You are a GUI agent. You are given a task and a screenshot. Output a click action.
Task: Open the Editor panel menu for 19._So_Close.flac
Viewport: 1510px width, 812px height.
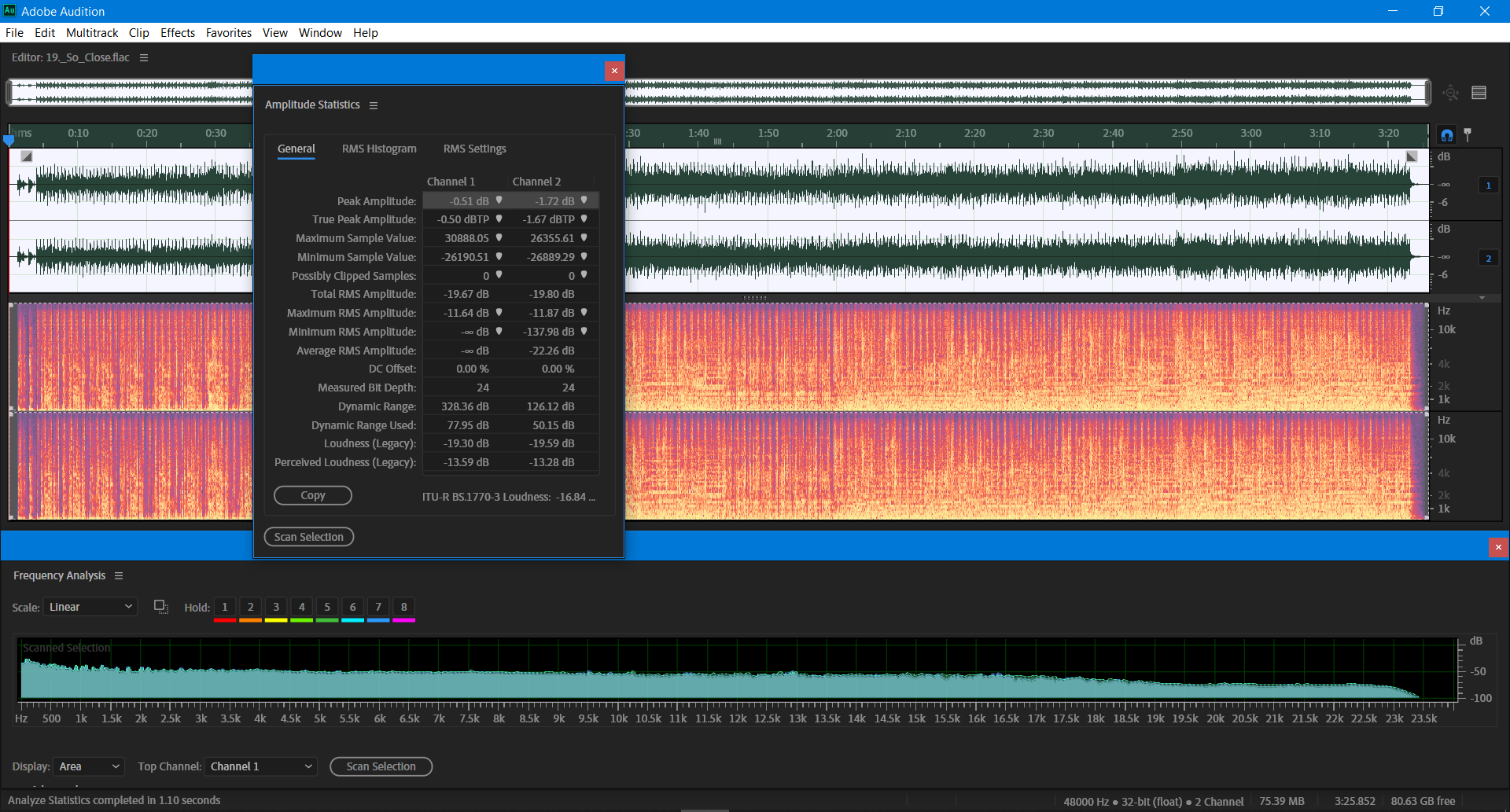pos(143,57)
